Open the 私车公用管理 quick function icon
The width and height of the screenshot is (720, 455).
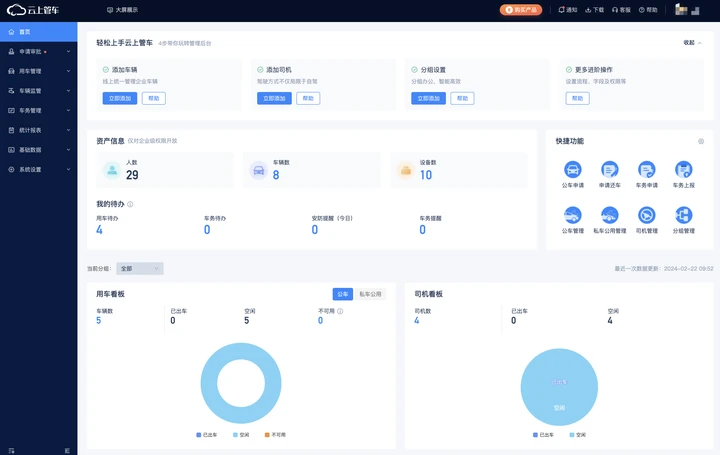click(x=610, y=215)
